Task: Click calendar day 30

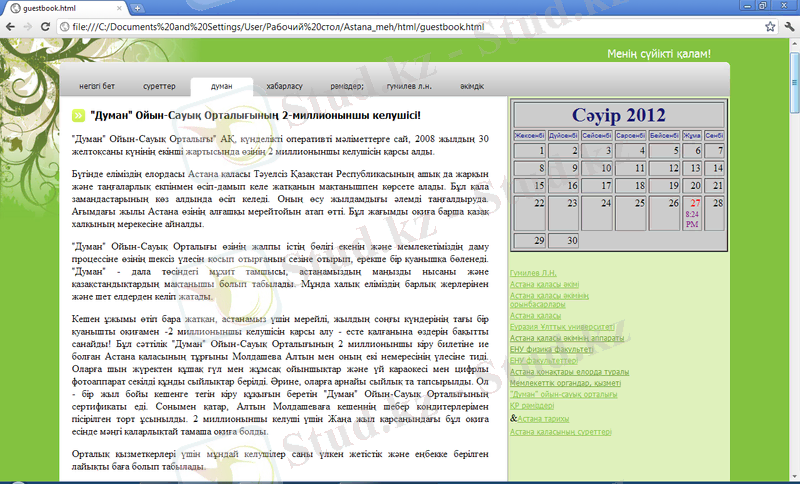Action: (563, 241)
